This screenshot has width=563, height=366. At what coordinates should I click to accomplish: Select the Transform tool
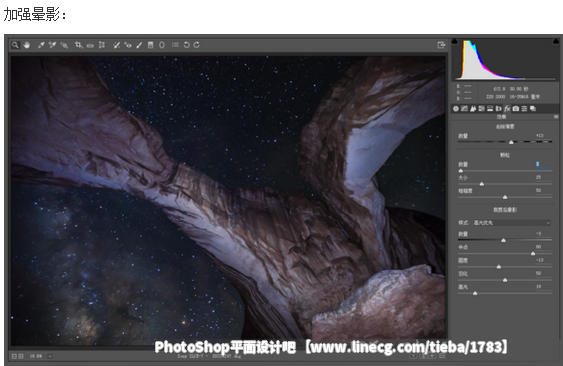coord(102,45)
